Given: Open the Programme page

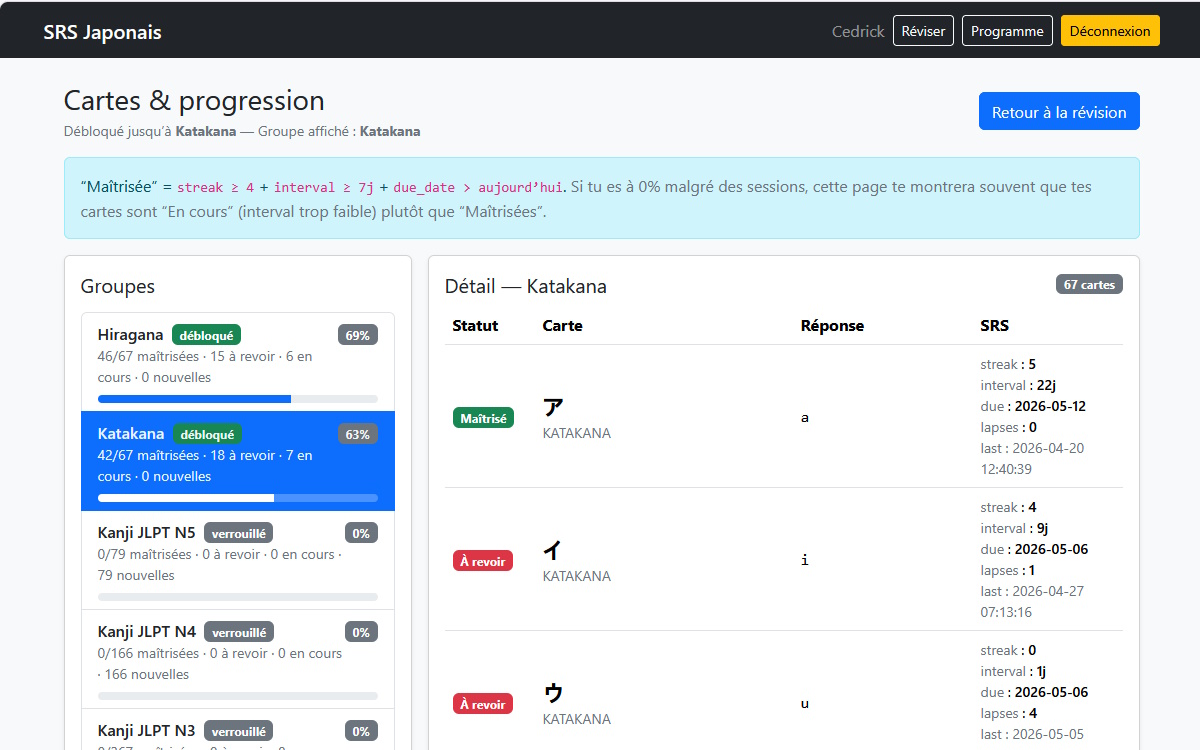Looking at the screenshot, I should [1007, 31].
